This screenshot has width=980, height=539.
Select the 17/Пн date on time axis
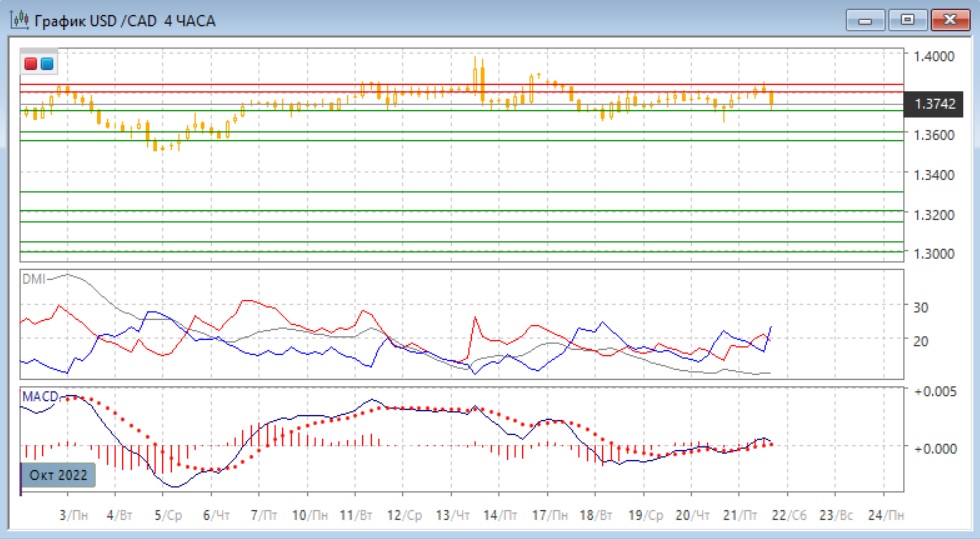pyautogui.click(x=551, y=515)
